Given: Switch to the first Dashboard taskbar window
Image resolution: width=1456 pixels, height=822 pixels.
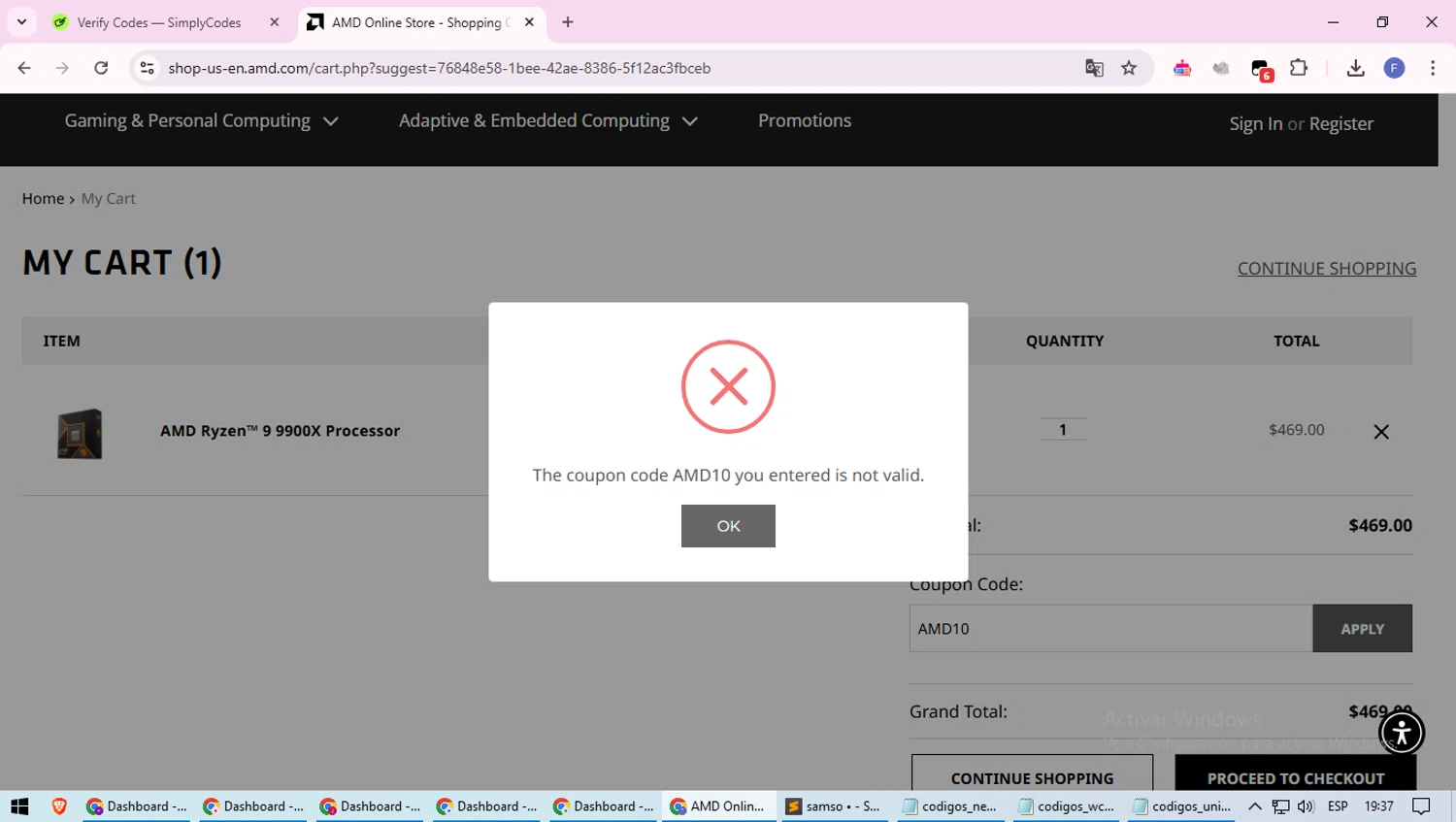Looking at the screenshot, I should pyautogui.click(x=137, y=806).
